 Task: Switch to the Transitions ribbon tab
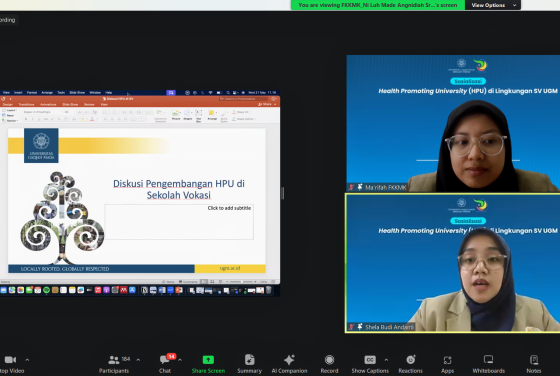click(26, 105)
